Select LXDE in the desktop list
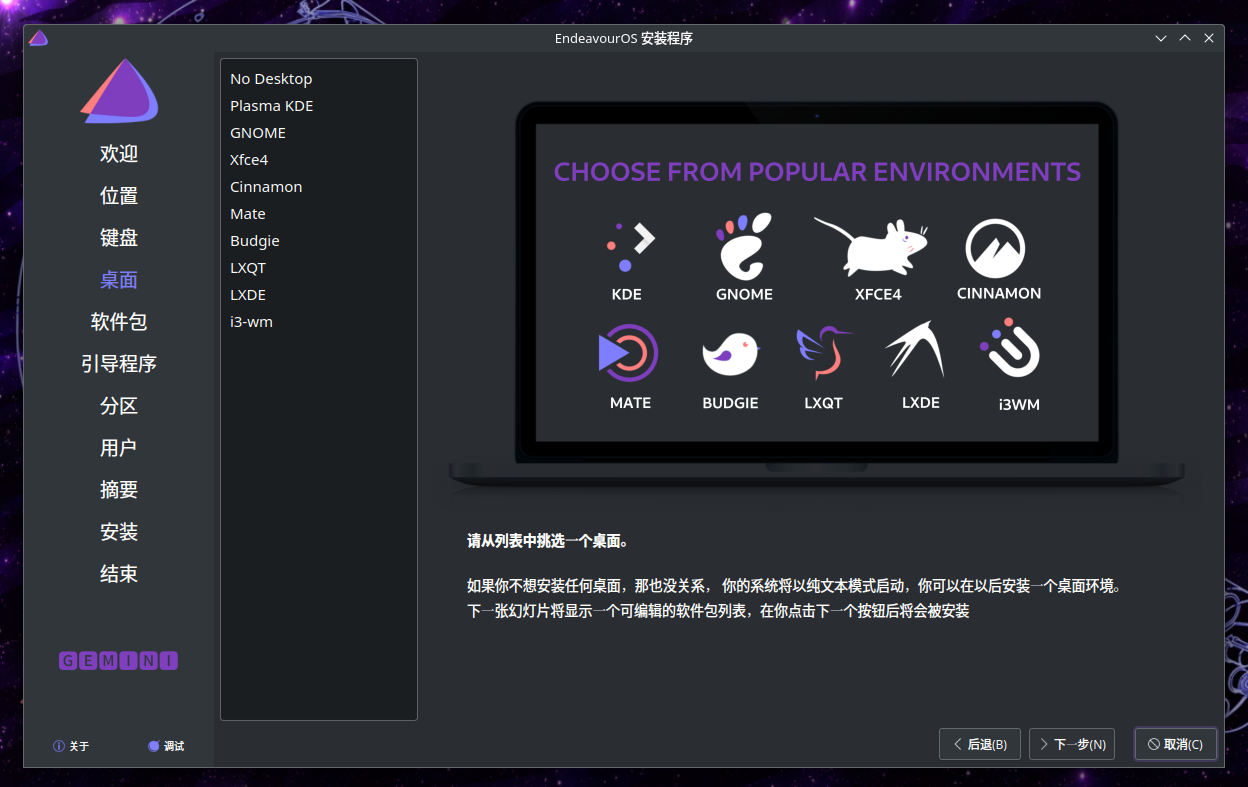The width and height of the screenshot is (1248, 787). click(318, 295)
